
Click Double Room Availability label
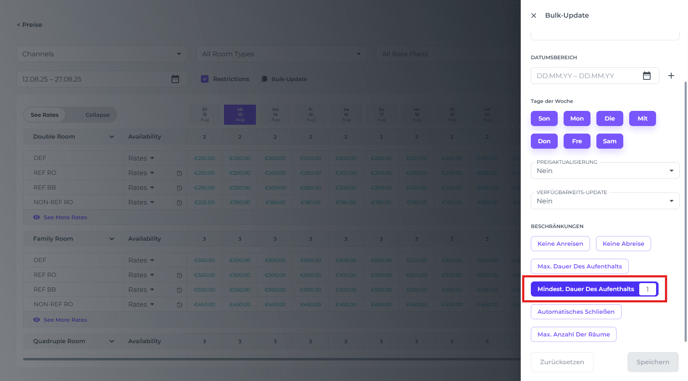pyautogui.click(x=144, y=137)
